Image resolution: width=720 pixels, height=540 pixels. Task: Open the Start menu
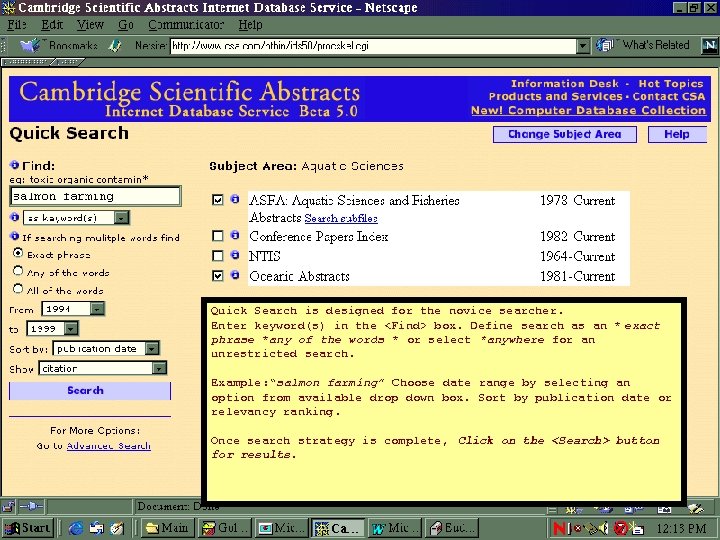click(x=28, y=529)
